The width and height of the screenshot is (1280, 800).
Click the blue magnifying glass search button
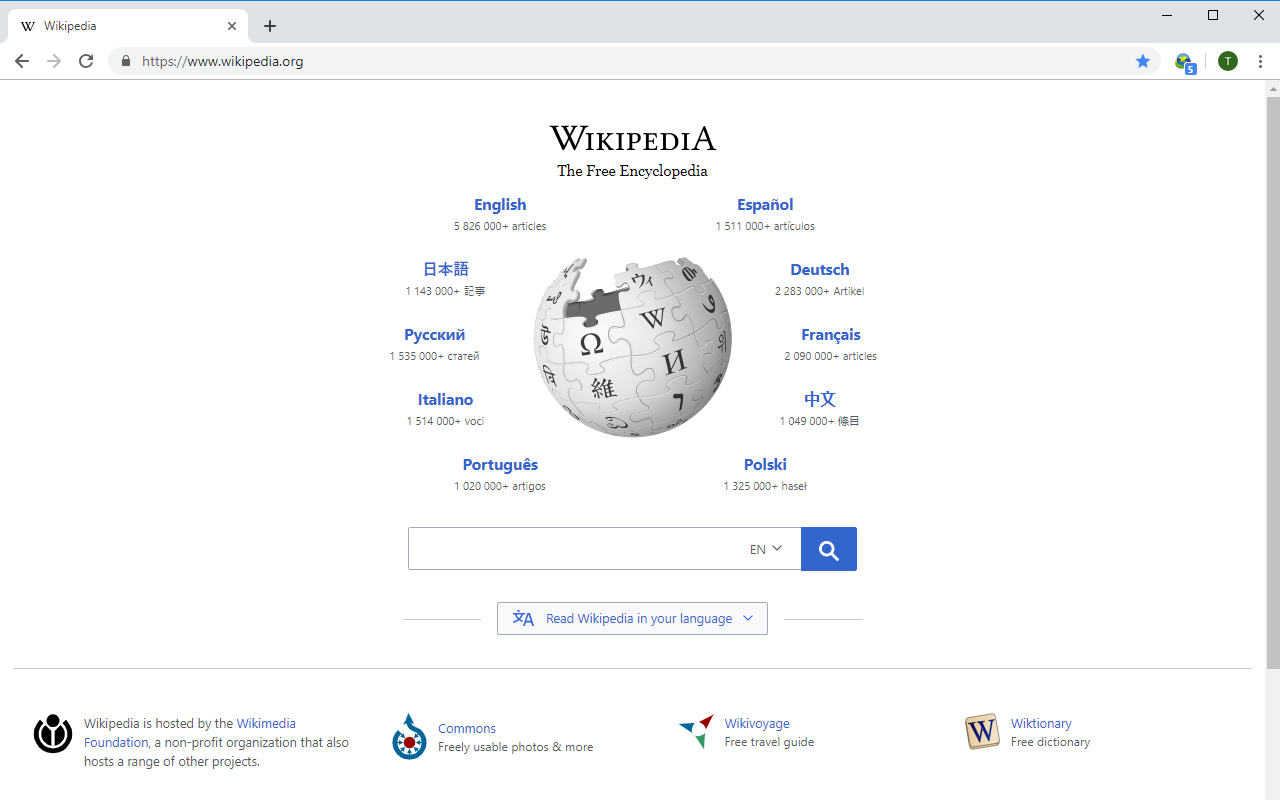tap(829, 549)
